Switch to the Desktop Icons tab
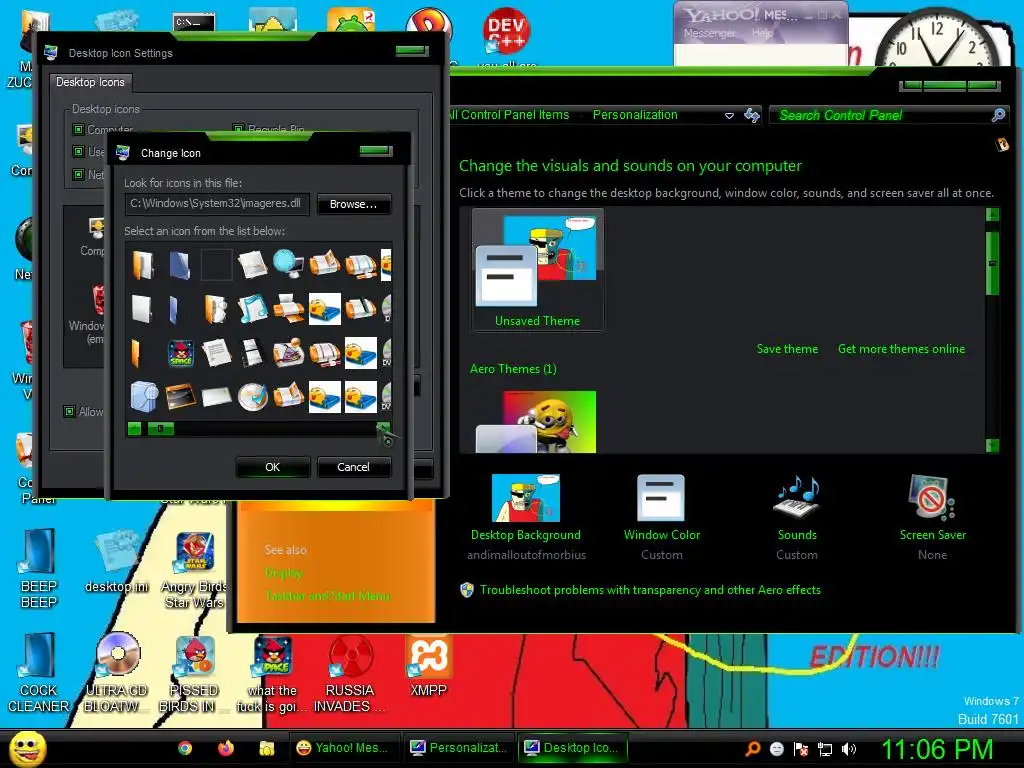The height and width of the screenshot is (768, 1024). tap(90, 82)
